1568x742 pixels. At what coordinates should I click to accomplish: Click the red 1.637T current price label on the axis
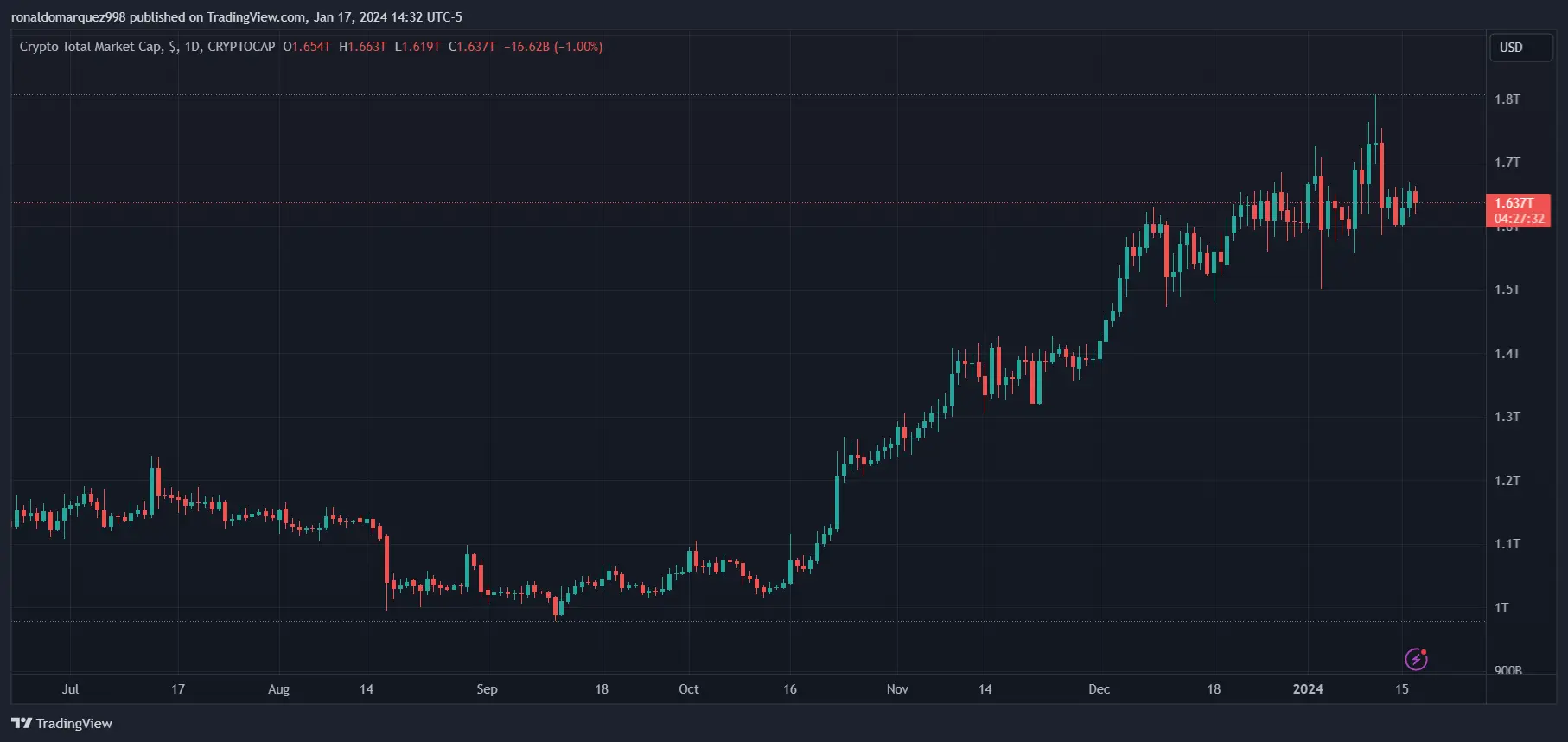click(x=1514, y=203)
